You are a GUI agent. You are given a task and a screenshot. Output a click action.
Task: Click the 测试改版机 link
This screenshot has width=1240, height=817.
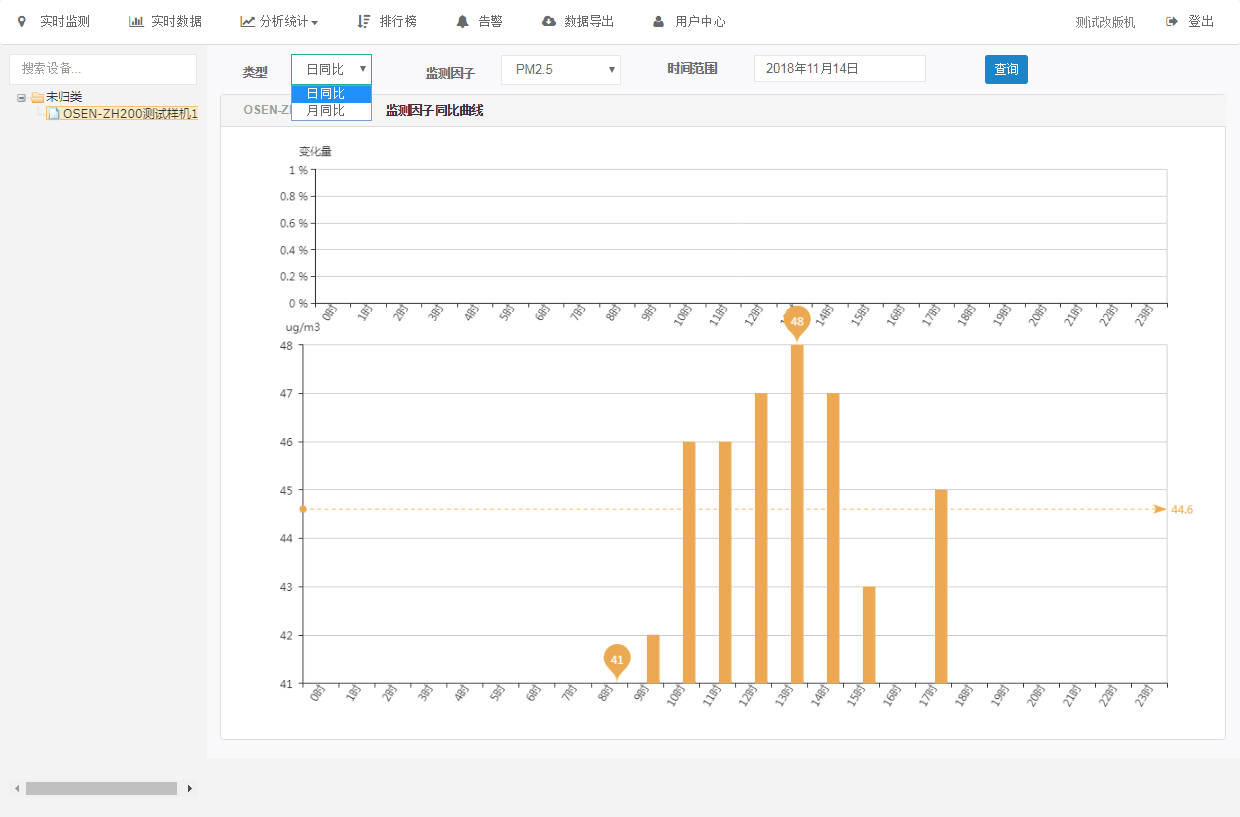(1105, 22)
